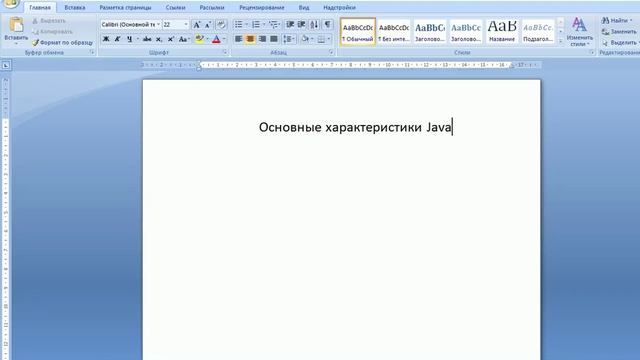Click the heading text "Основные характеристики Java"
This screenshot has width=640, height=360.
click(355, 127)
